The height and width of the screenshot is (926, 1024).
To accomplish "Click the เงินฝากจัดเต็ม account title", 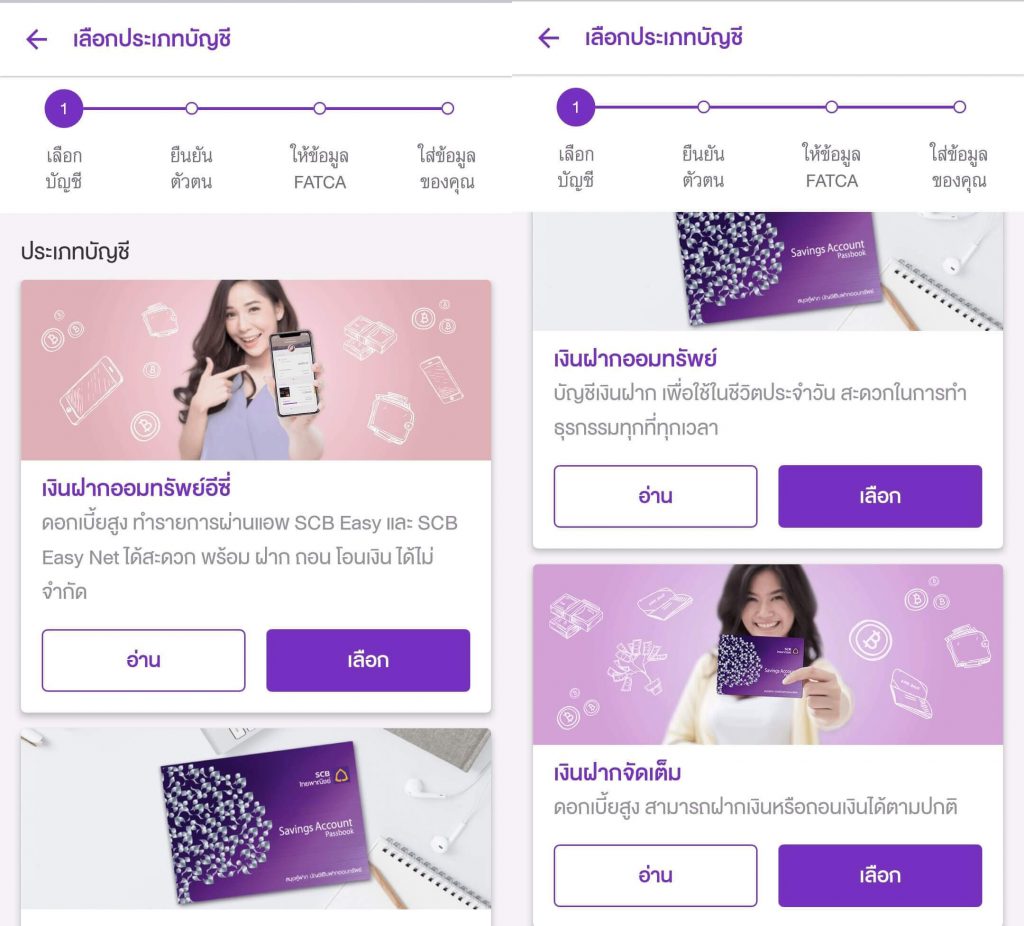I will [x=618, y=773].
